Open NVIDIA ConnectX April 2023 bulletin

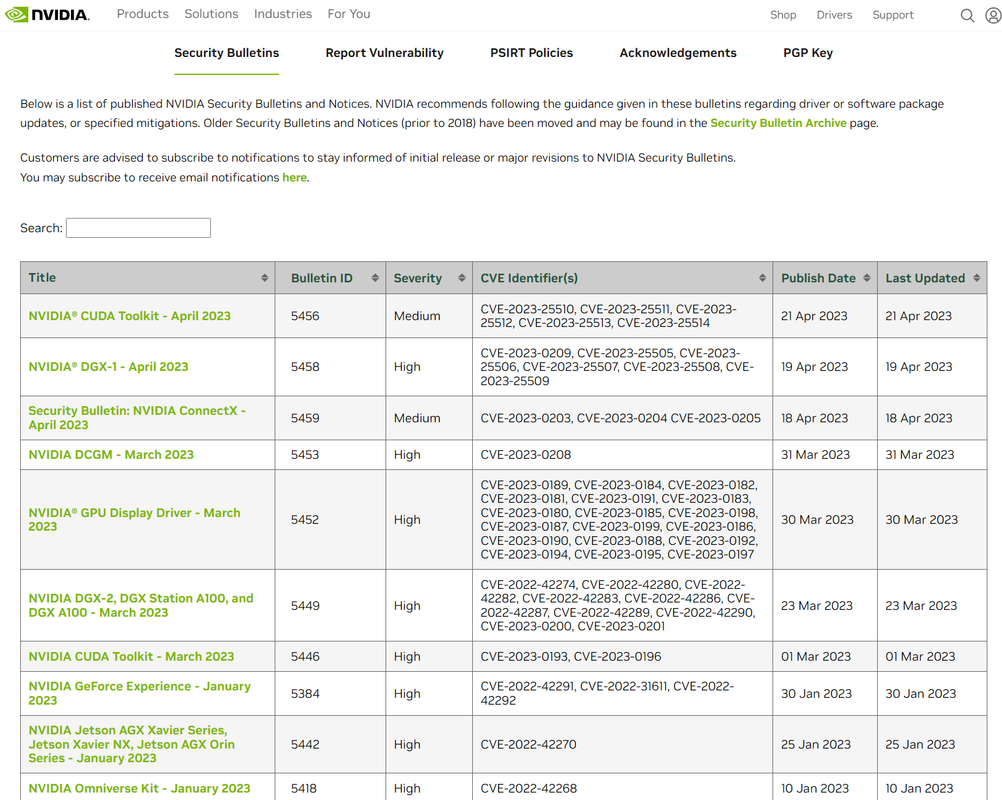click(x=137, y=418)
